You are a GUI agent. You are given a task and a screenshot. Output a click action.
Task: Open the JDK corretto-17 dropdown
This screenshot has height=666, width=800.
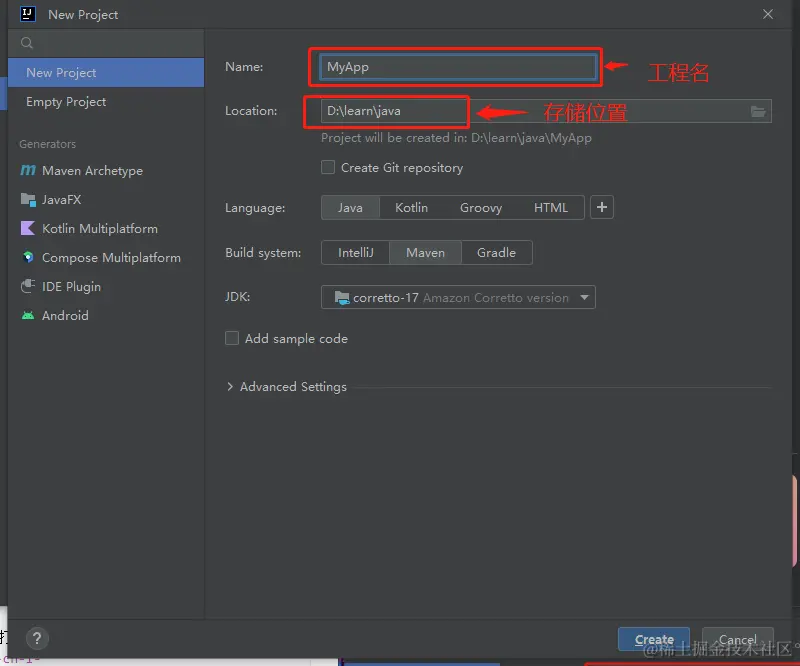click(458, 297)
